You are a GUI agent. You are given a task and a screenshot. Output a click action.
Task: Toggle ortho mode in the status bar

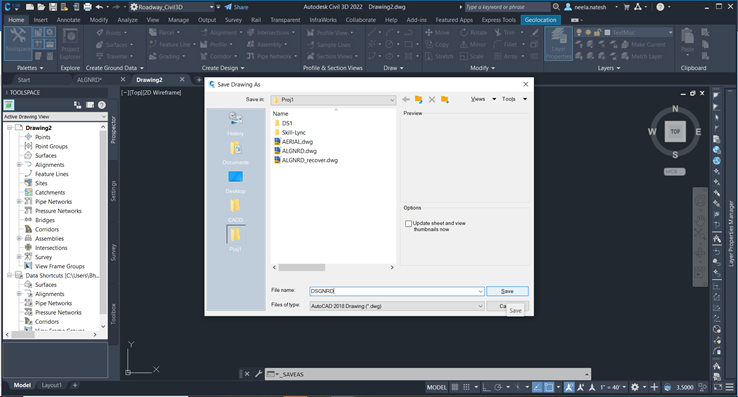tap(486, 387)
